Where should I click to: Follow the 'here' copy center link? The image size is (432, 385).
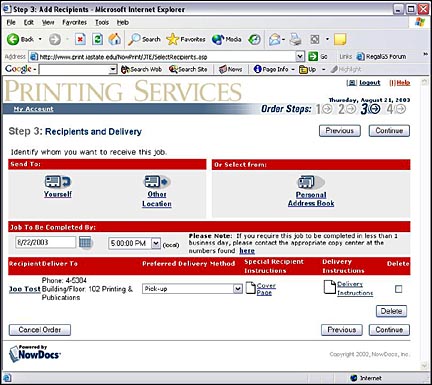click(247, 251)
